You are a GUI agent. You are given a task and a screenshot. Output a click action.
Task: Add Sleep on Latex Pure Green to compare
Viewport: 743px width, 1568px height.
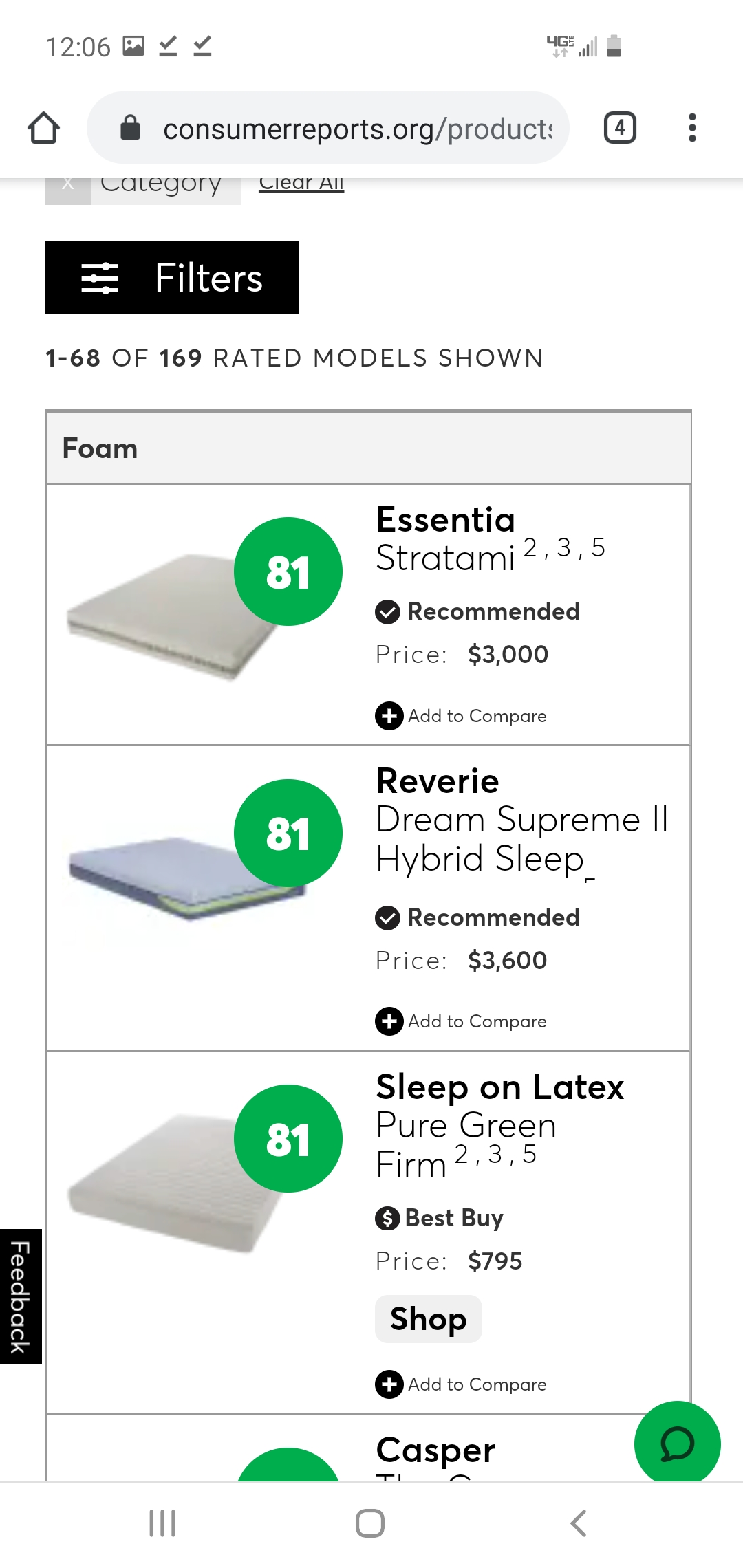click(x=461, y=1384)
